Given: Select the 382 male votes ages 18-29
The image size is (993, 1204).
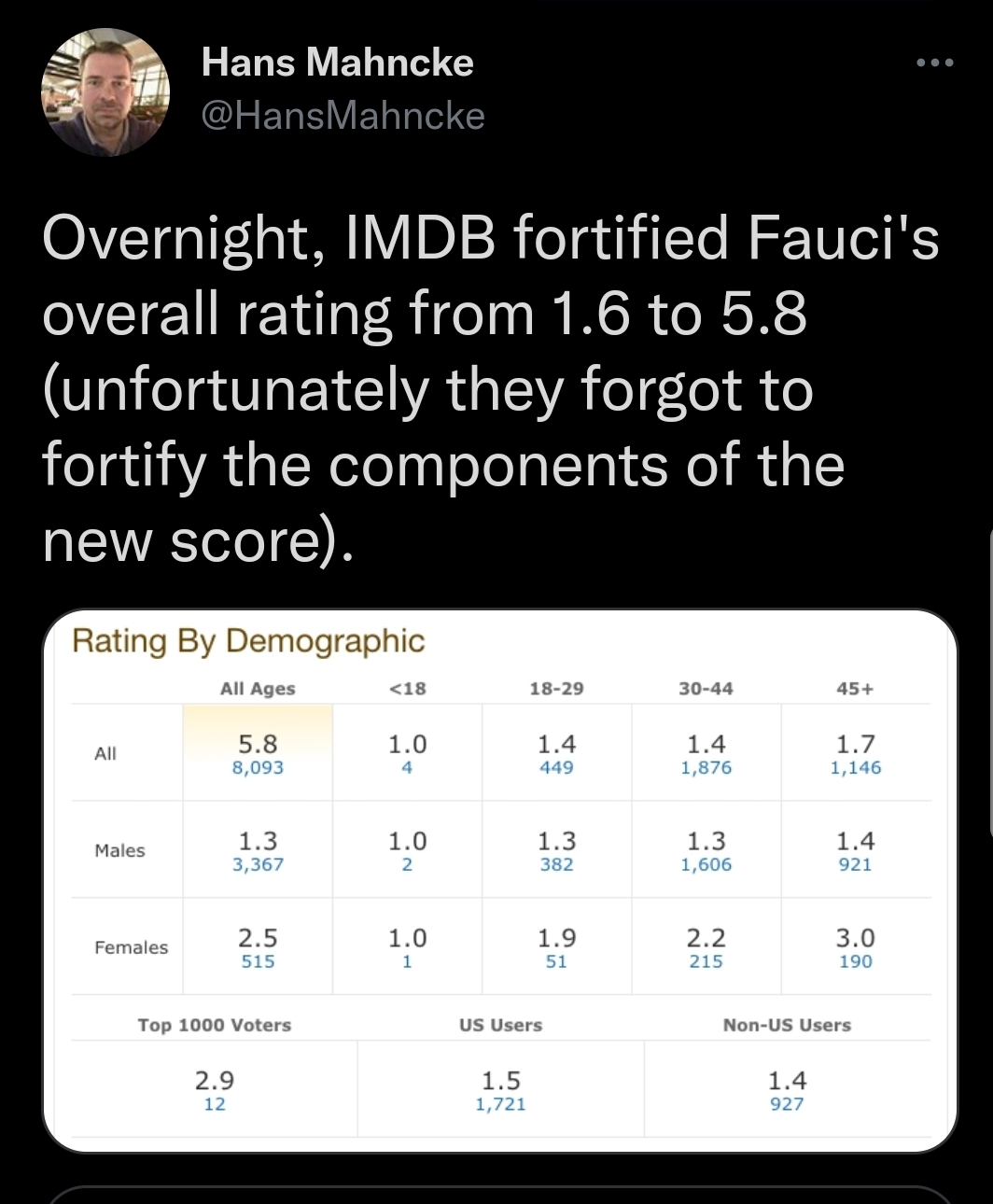Looking at the screenshot, I should 556,865.
